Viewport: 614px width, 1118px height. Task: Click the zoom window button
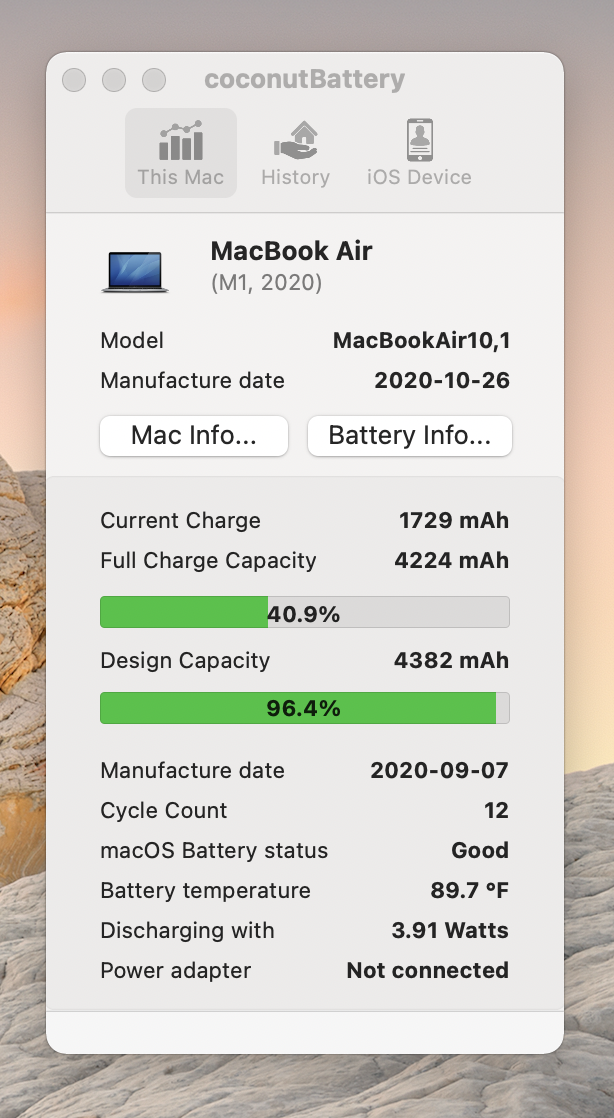(x=154, y=80)
